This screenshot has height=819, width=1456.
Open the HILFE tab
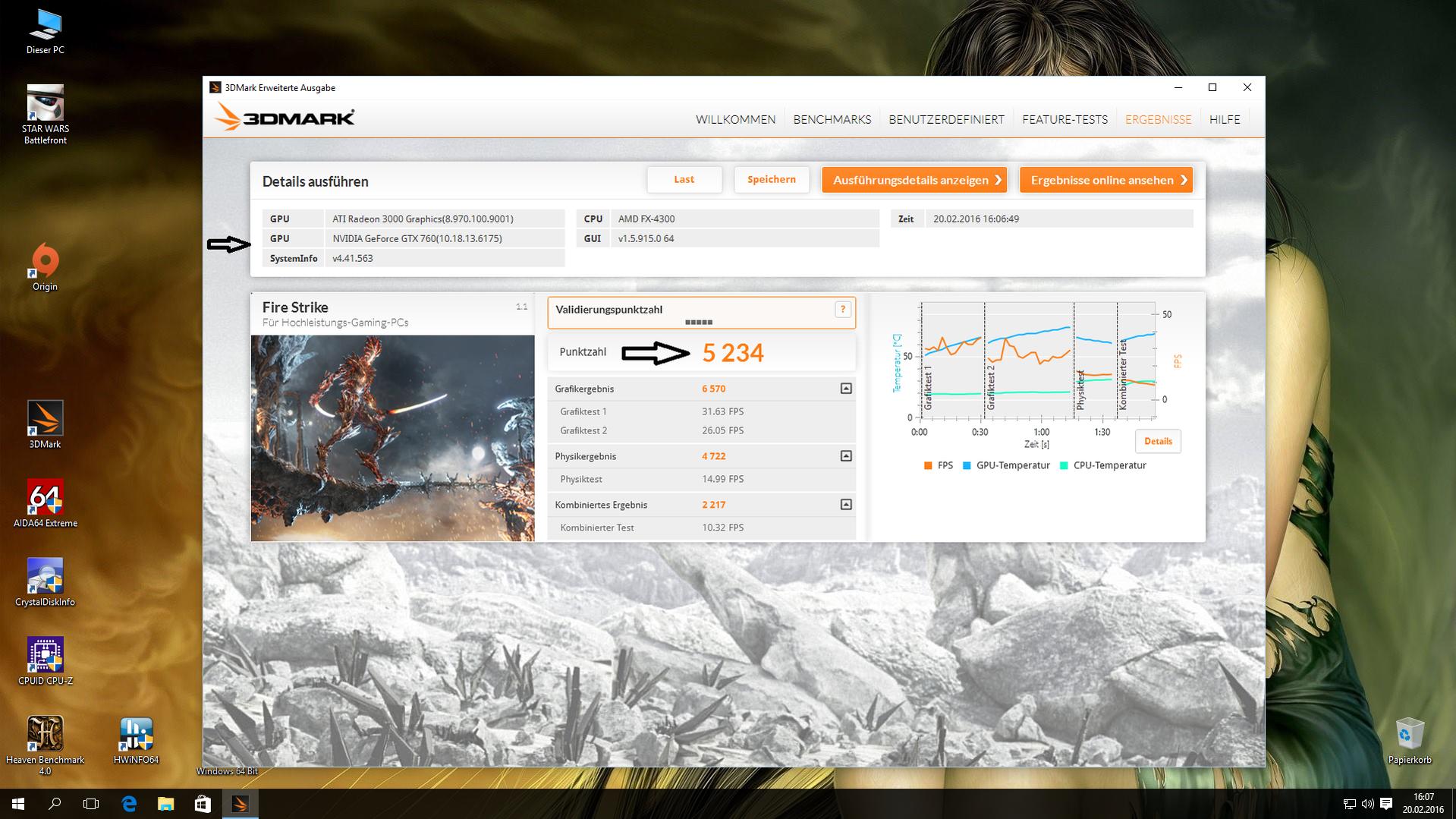pos(1225,119)
